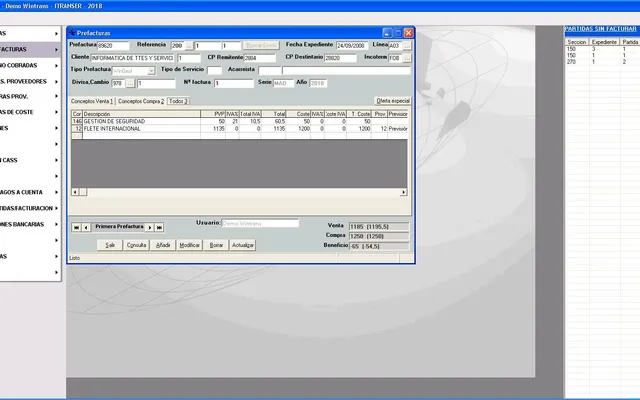
Task: Jump to the last prefactura record
Action: pos(159,227)
